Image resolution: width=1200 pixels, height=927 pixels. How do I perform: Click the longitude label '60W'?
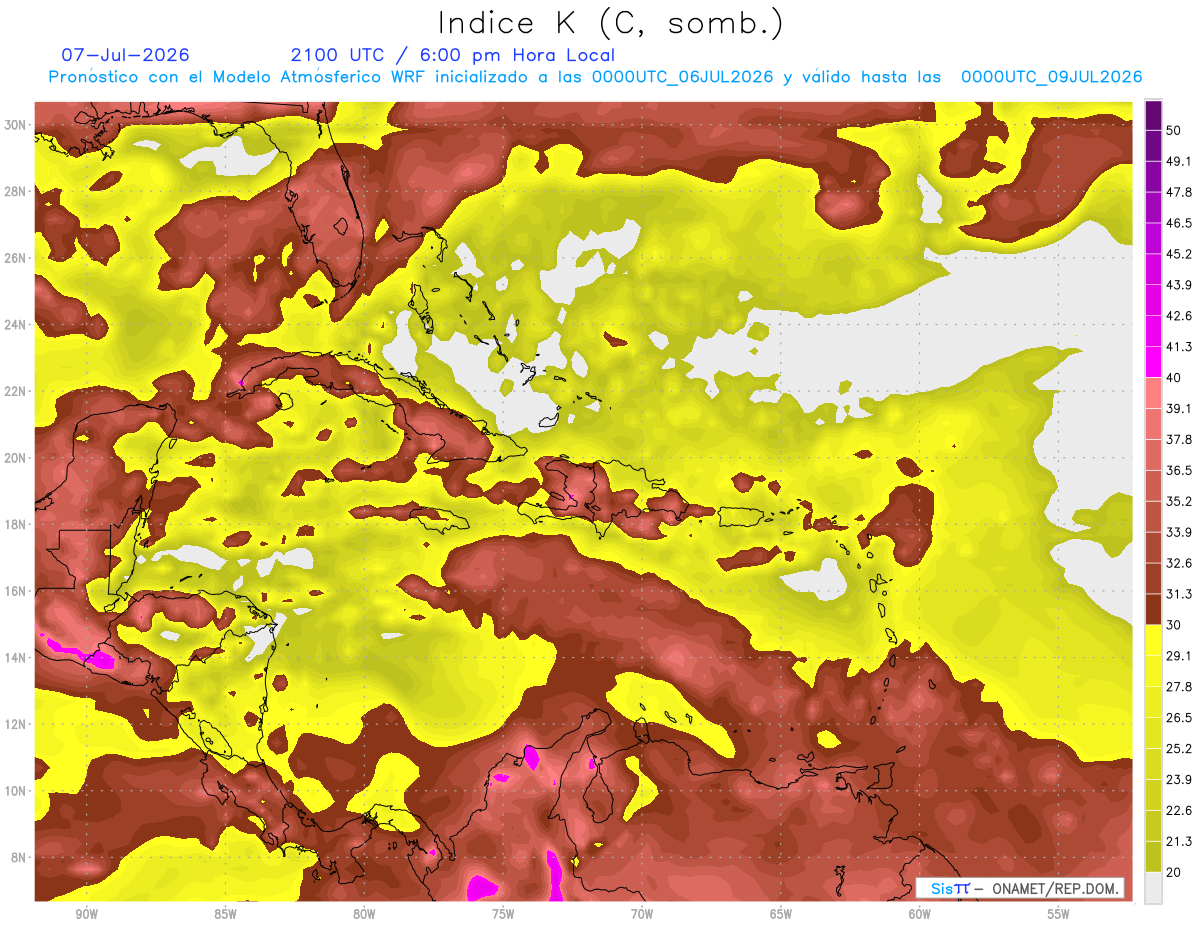coord(920,915)
